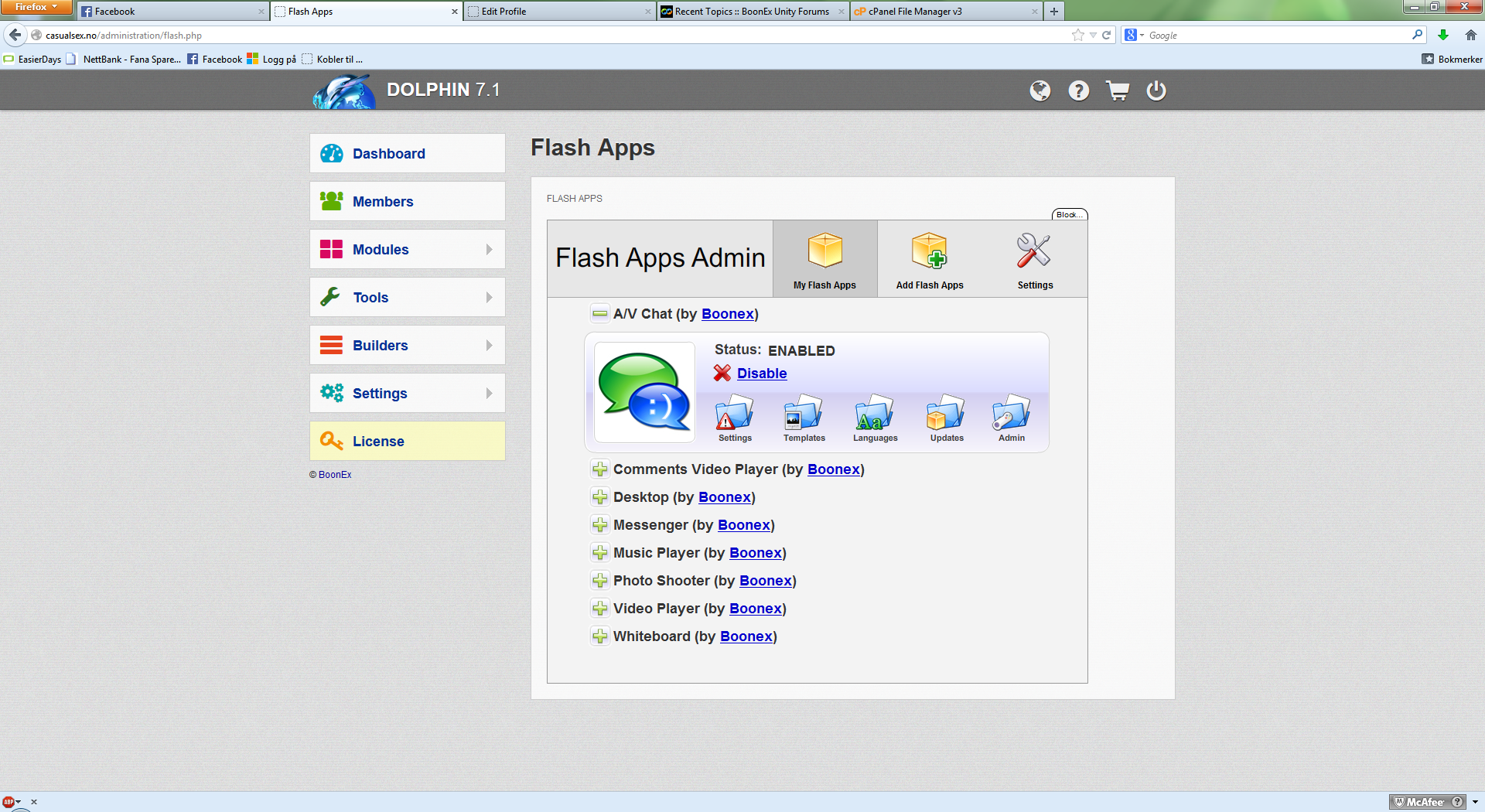This screenshot has height=812, width=1485.
Task: Expand the Music Player app section
Action: pos(599,553)
